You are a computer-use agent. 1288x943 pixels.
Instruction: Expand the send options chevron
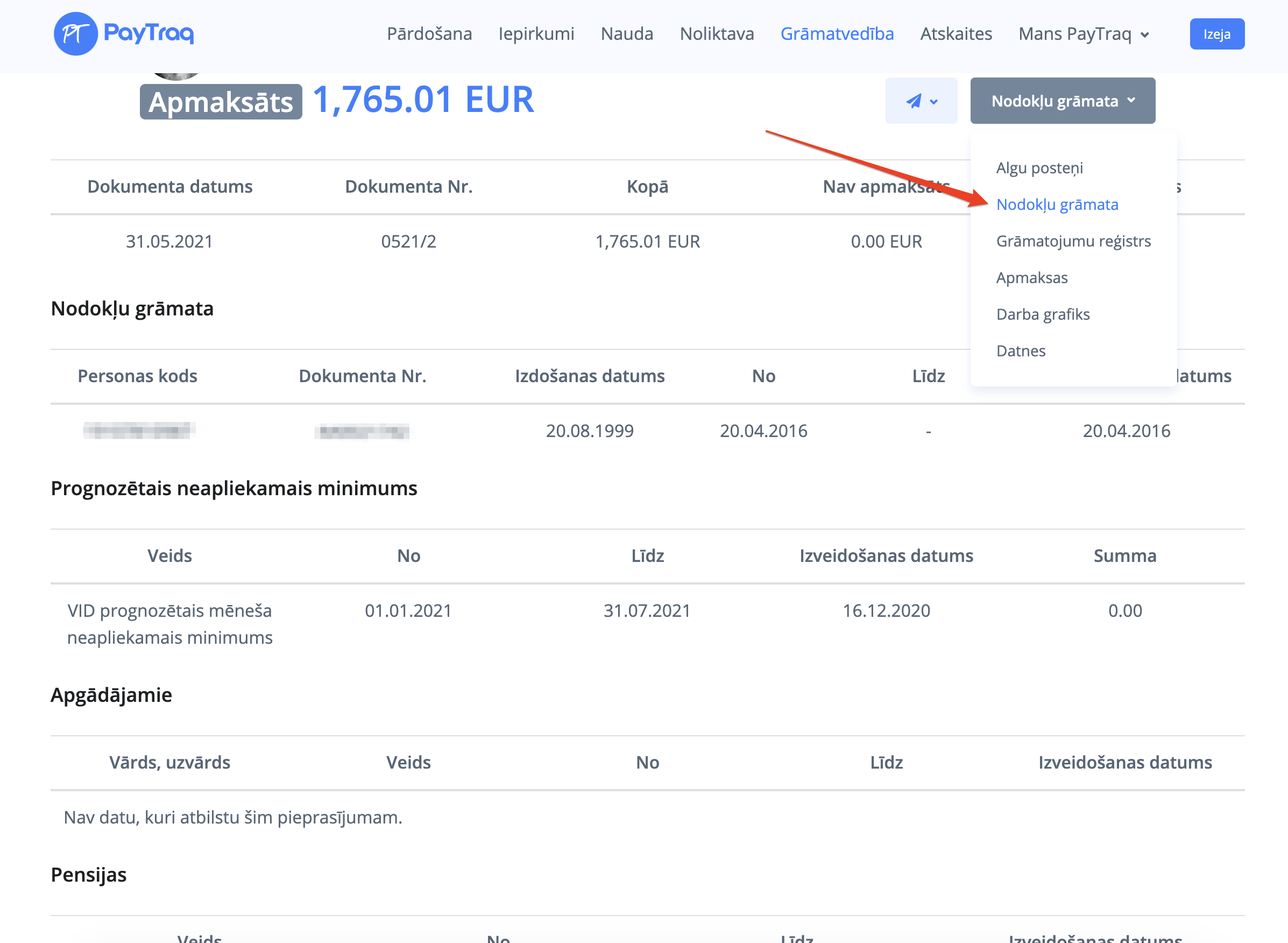coord(934,102)
